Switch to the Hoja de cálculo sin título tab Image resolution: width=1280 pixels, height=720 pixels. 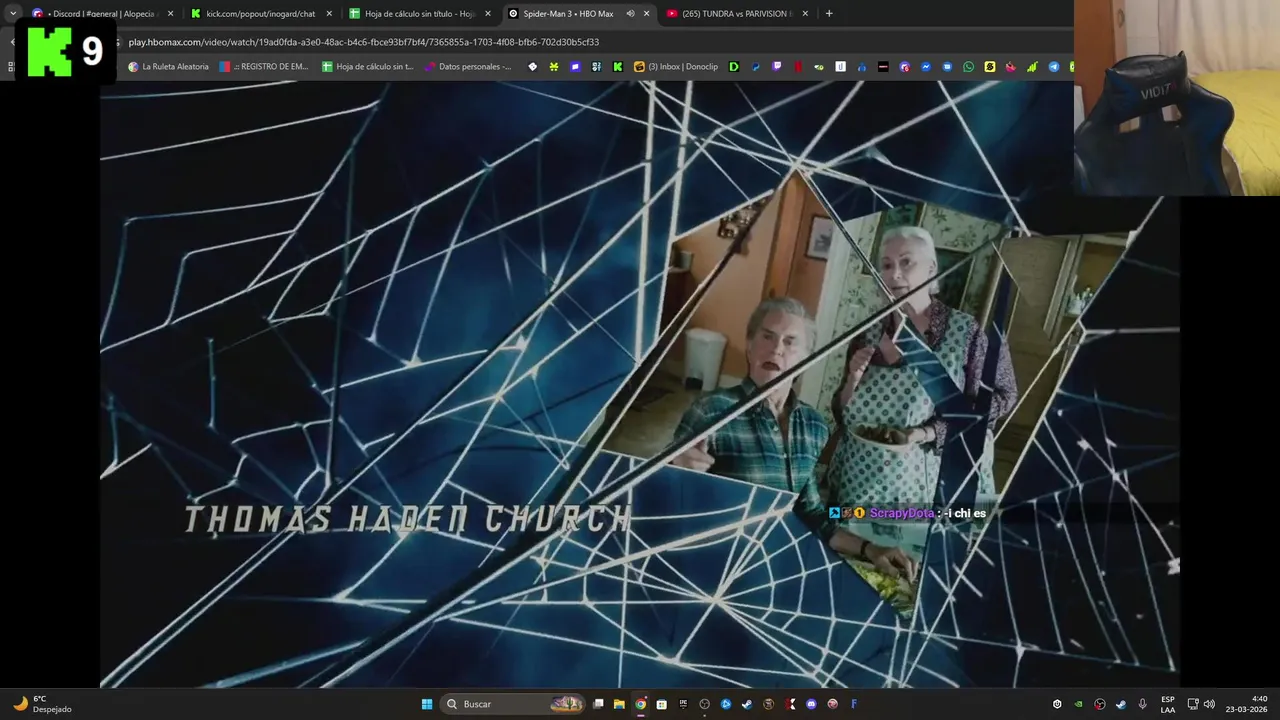tap(418, 14)
